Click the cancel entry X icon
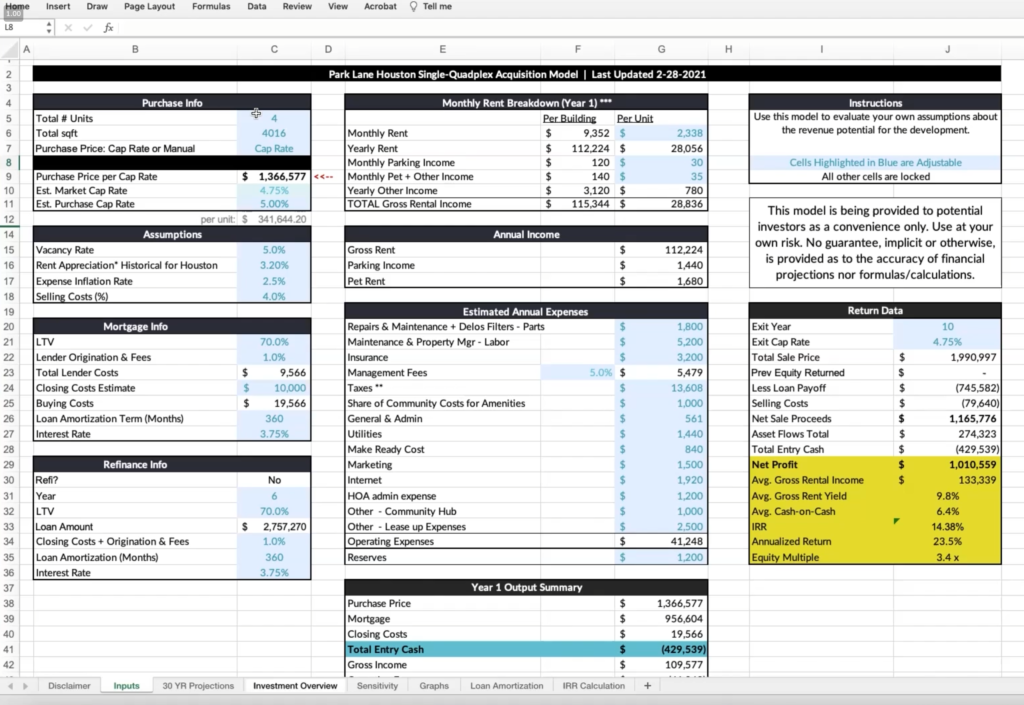 click(x=69, y=28)
